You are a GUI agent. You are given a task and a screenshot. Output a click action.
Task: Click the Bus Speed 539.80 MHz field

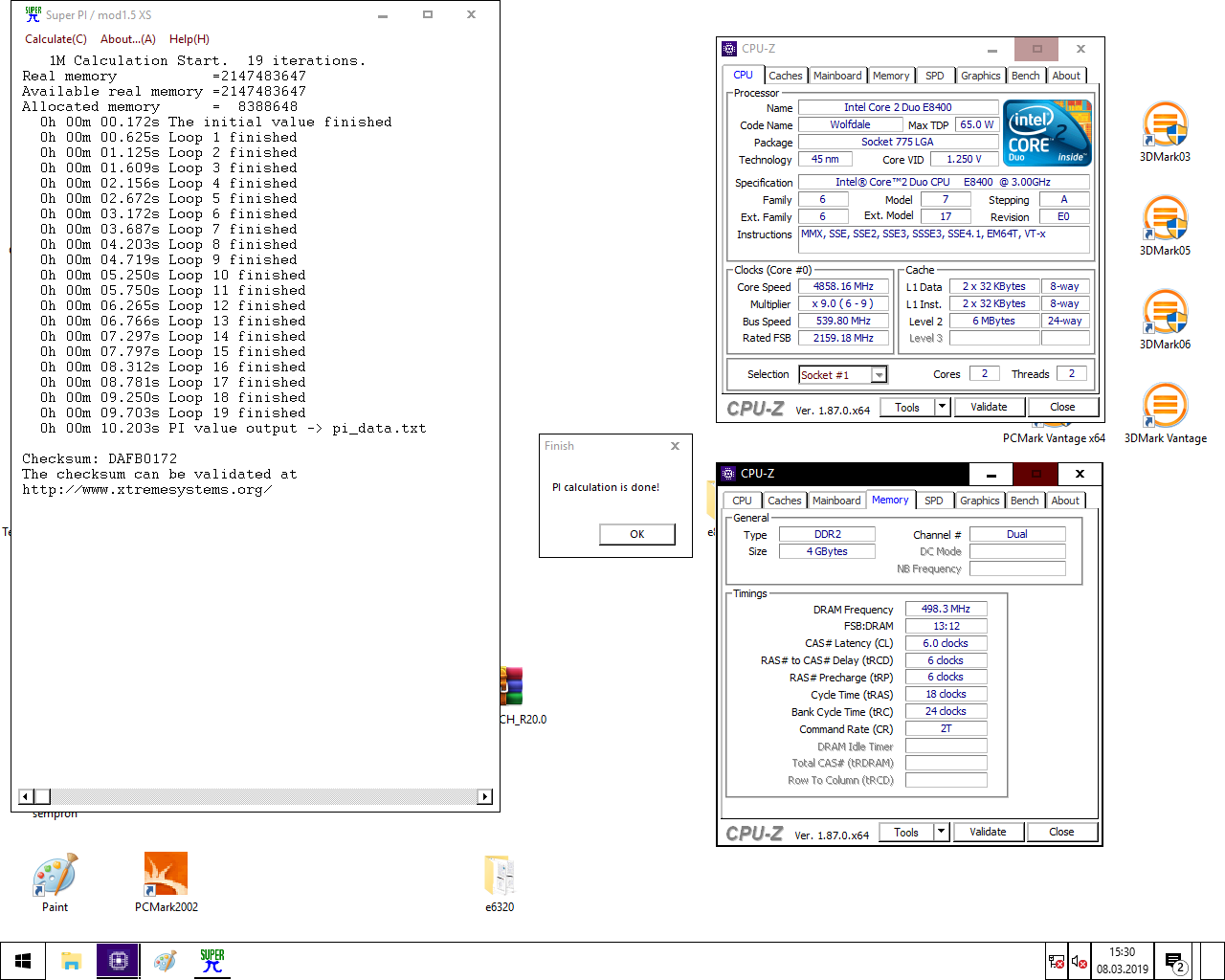click(x=843, y=321)
